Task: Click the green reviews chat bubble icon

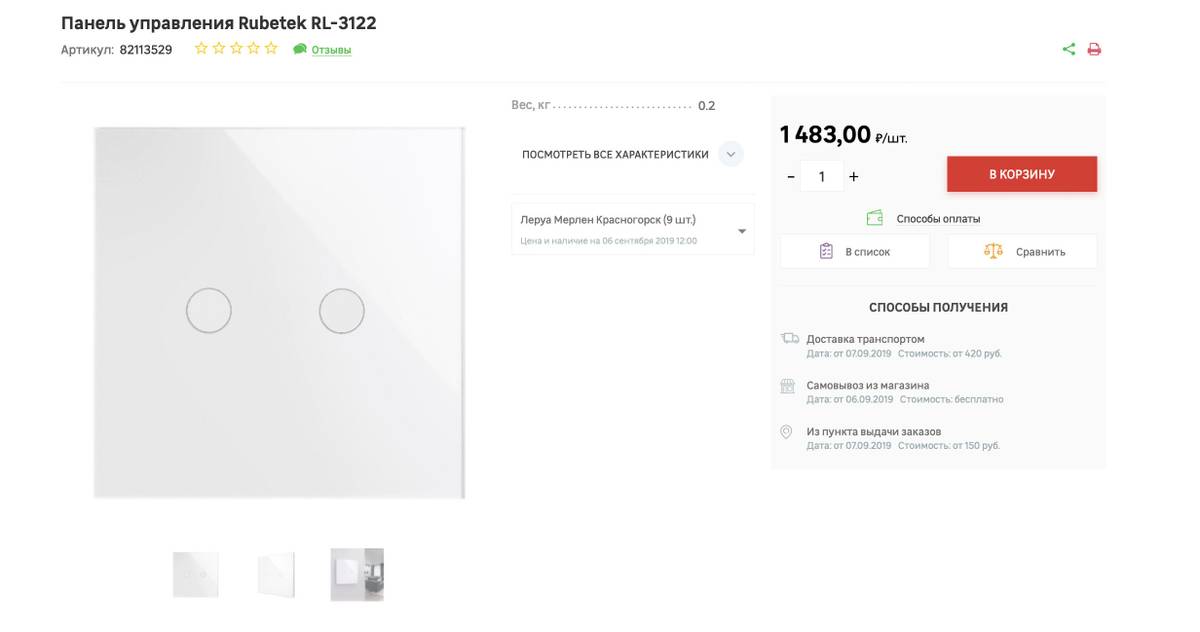Action: point(299,49)
